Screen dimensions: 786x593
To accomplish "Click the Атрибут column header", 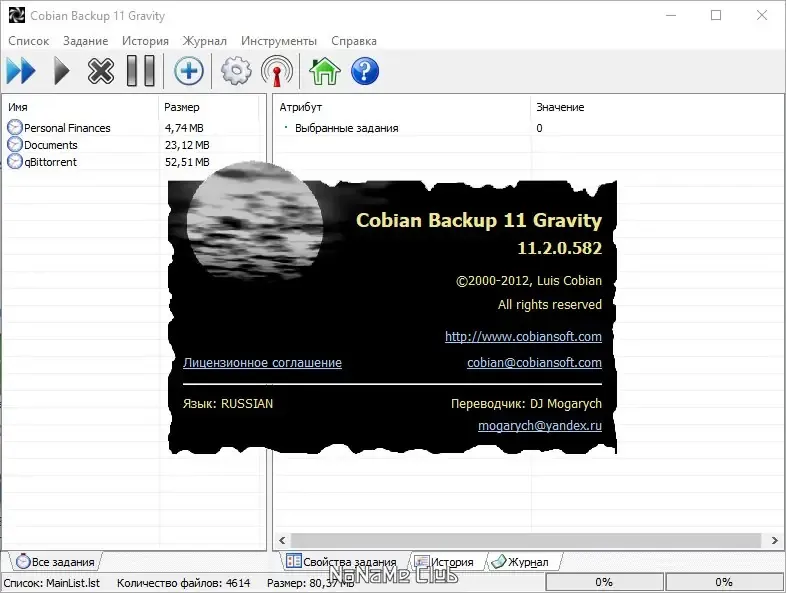I will [x=402, y=107].
